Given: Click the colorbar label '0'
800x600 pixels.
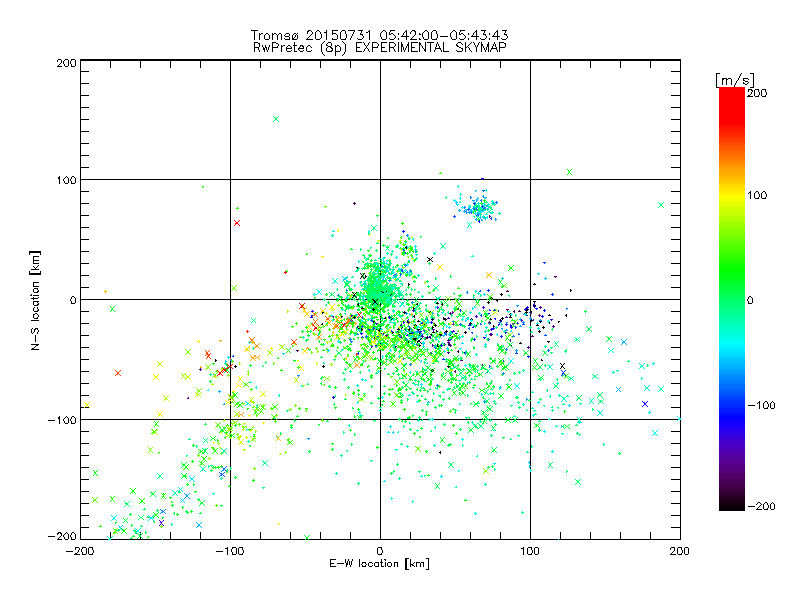Looking at the screenshot, I should 750,301.
